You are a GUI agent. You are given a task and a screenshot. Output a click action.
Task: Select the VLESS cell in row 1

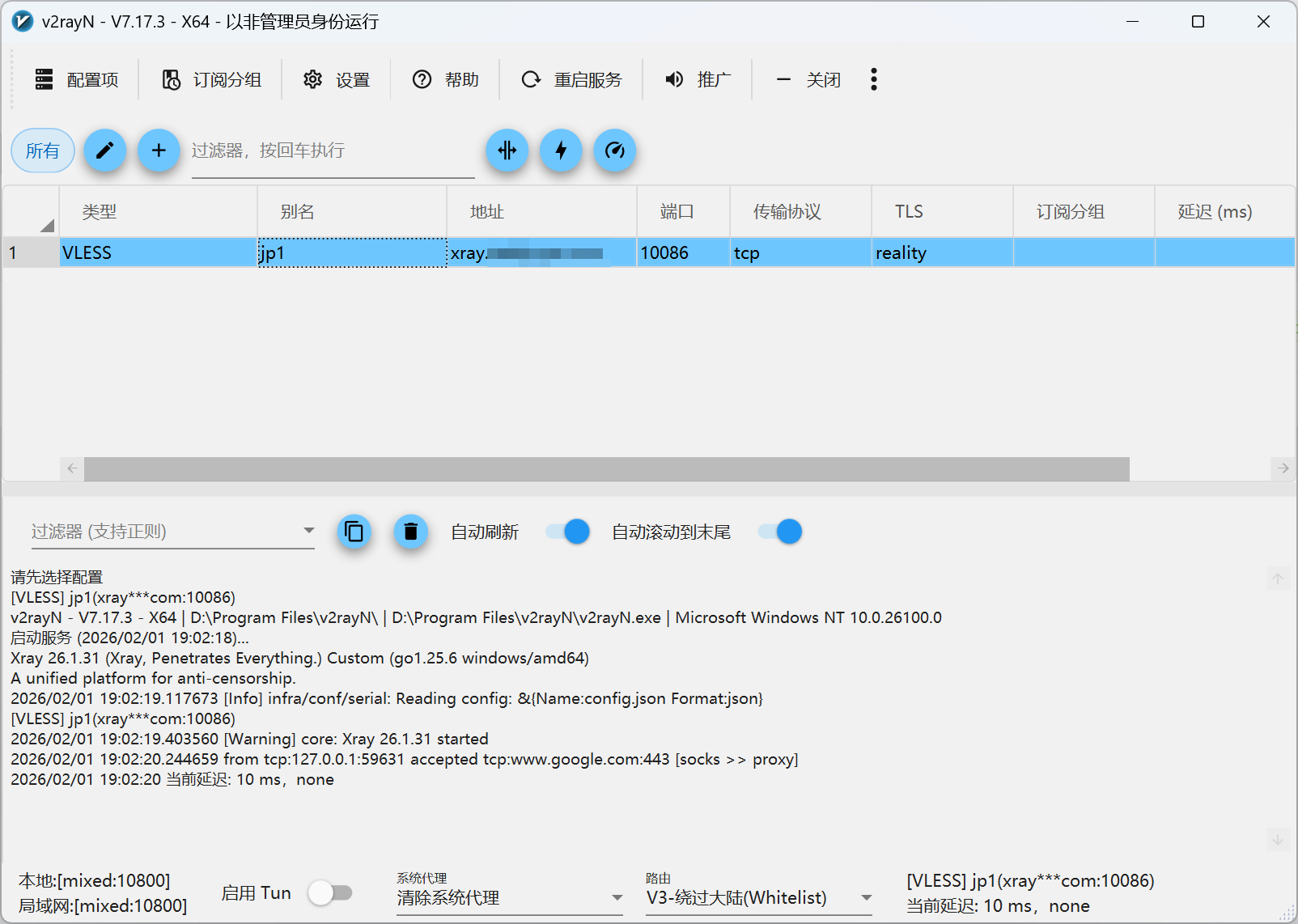pos(159,252)
